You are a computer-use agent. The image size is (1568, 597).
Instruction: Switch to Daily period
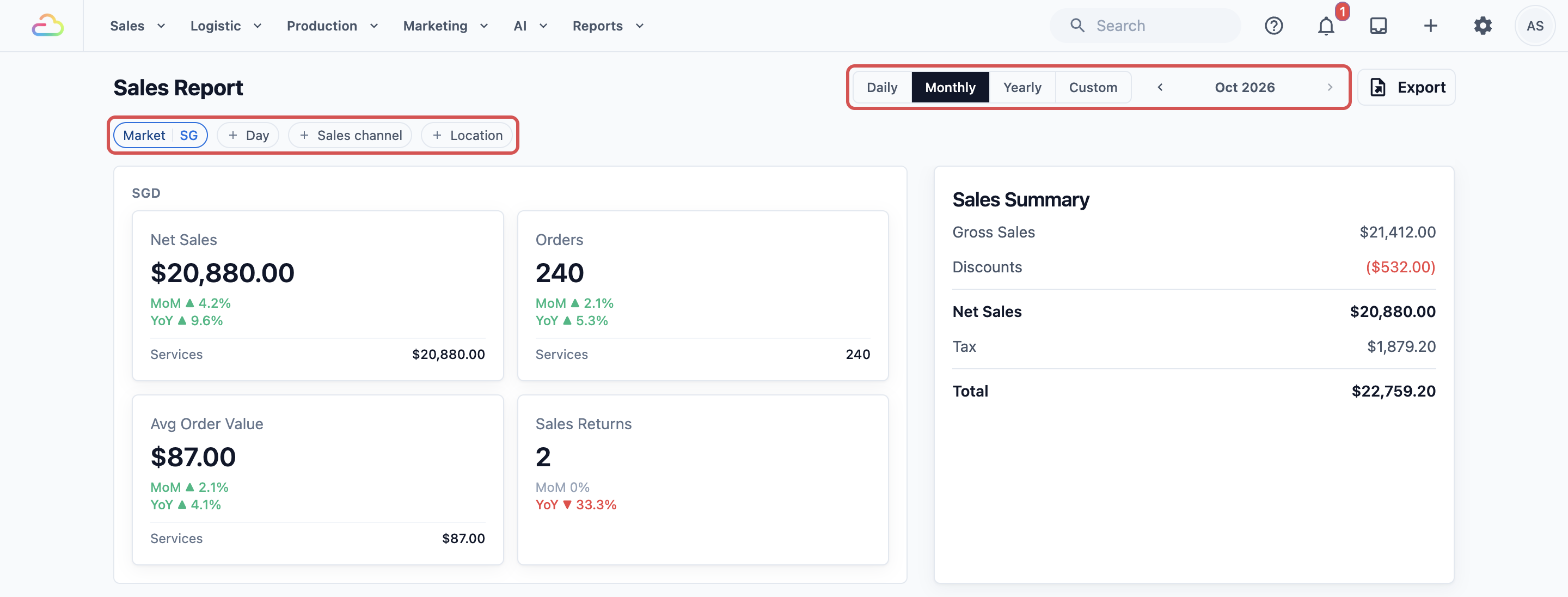882,87
